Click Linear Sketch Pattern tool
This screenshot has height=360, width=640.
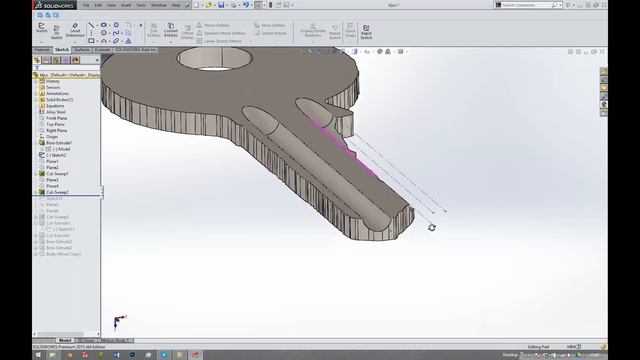click(219, 41)
